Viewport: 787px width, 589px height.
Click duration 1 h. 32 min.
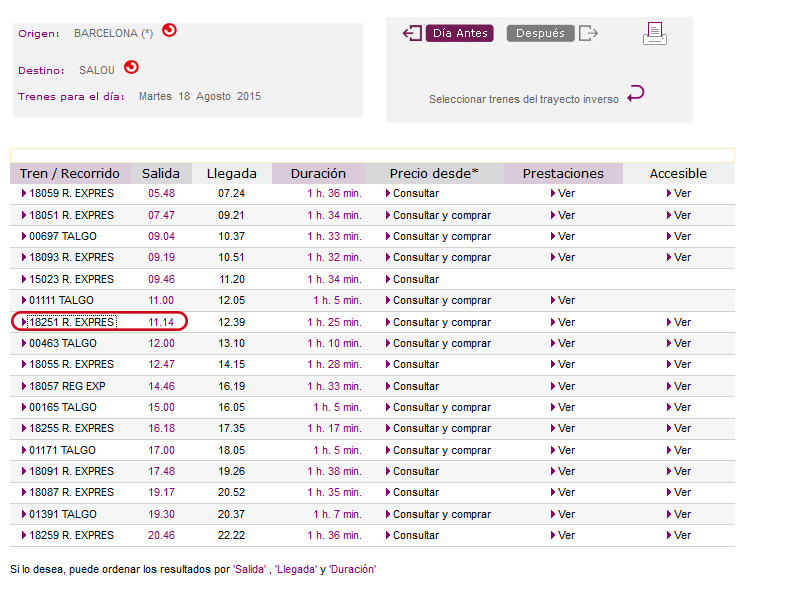click(x=334, y=257)
